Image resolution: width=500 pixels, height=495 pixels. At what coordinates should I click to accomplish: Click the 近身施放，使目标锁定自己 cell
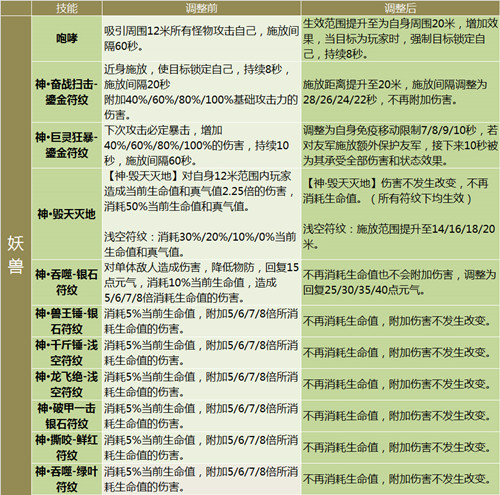point(201,92)
